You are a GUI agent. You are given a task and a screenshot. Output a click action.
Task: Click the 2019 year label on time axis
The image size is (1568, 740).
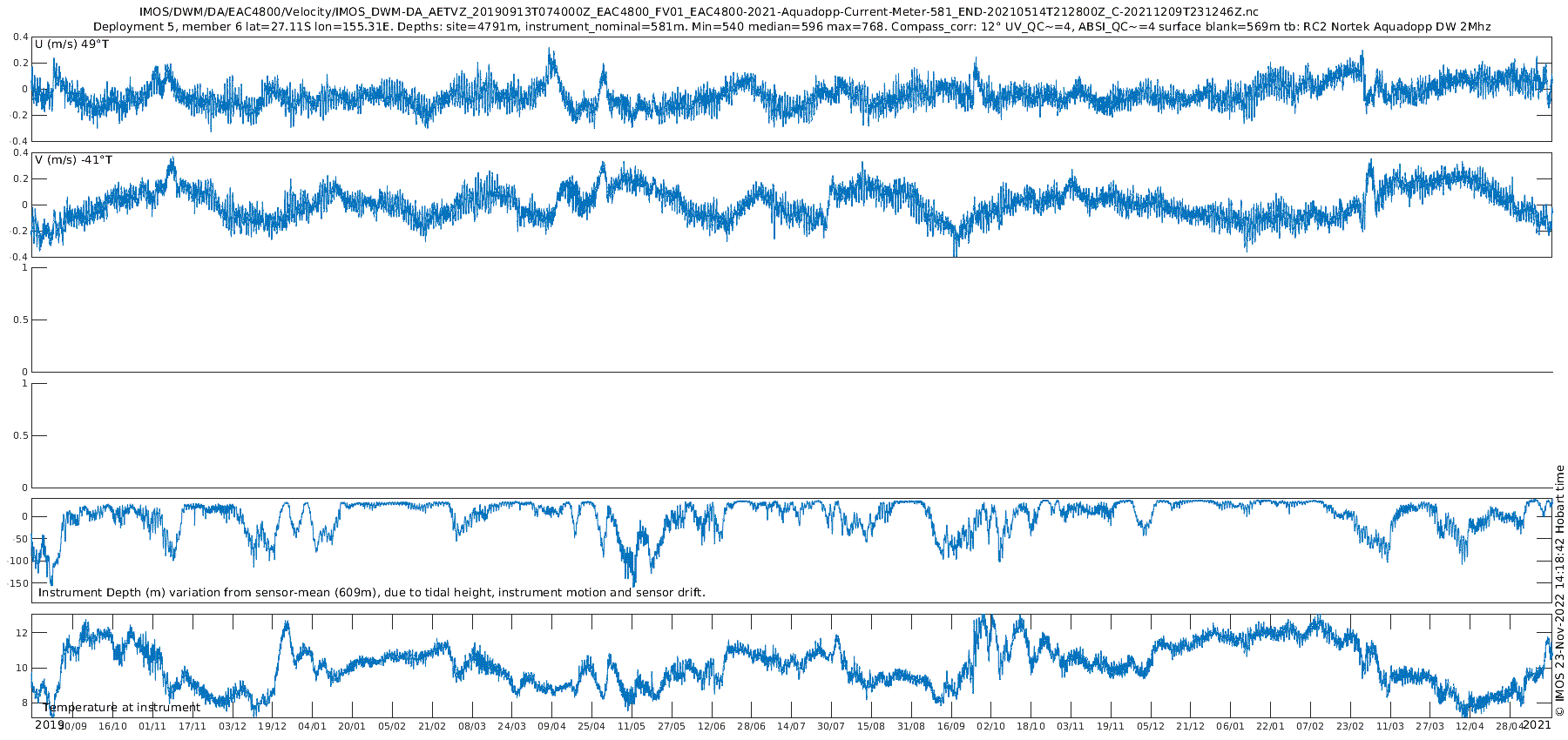[x=50, y=724]
